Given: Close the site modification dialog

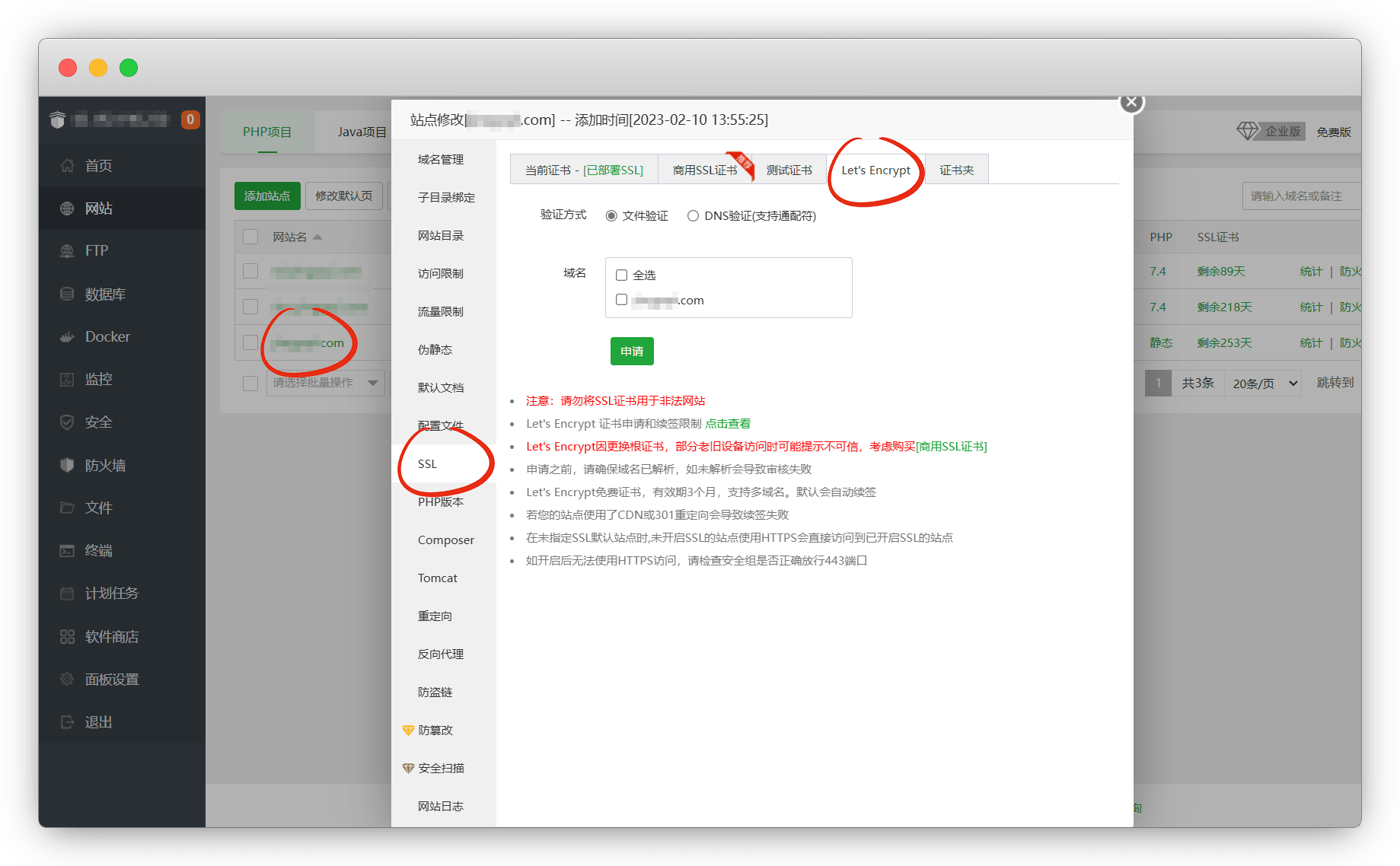Looking at the screenshot, I should coord(1131,102).
